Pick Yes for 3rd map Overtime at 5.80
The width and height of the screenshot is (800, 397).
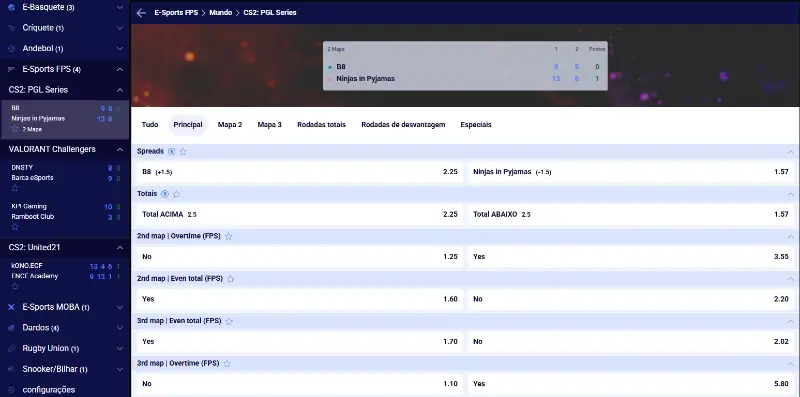tap(631, 384)
